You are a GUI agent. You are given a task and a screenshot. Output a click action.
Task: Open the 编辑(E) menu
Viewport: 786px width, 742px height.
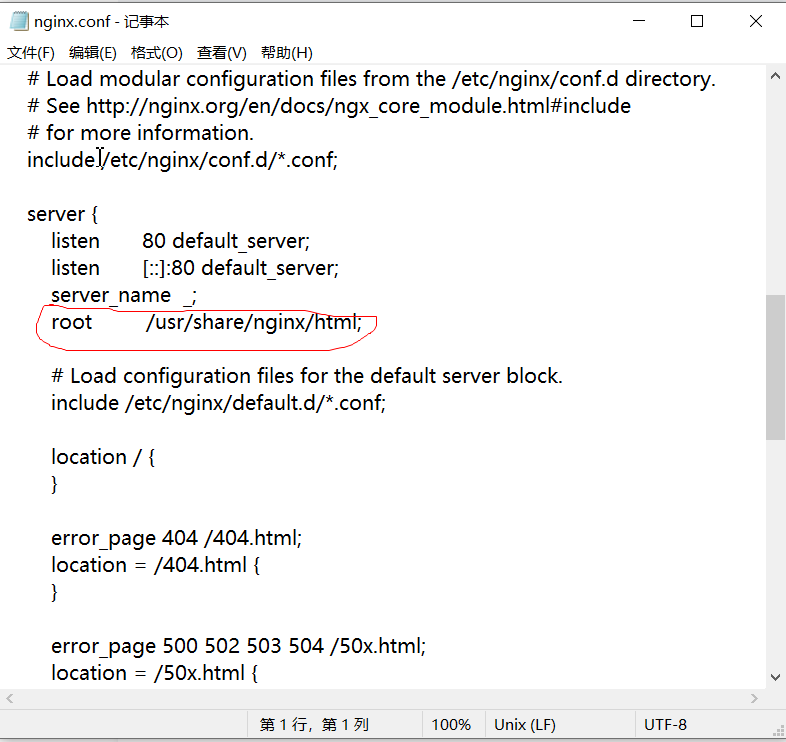(93, 53)
